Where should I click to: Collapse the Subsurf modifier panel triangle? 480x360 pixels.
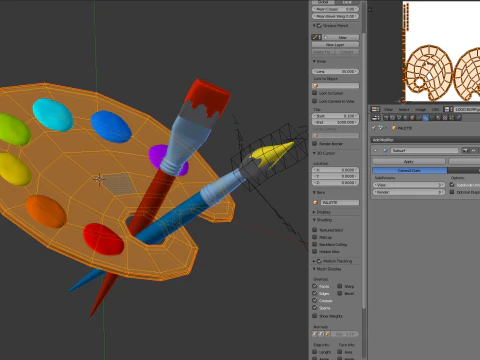point(375,151)
